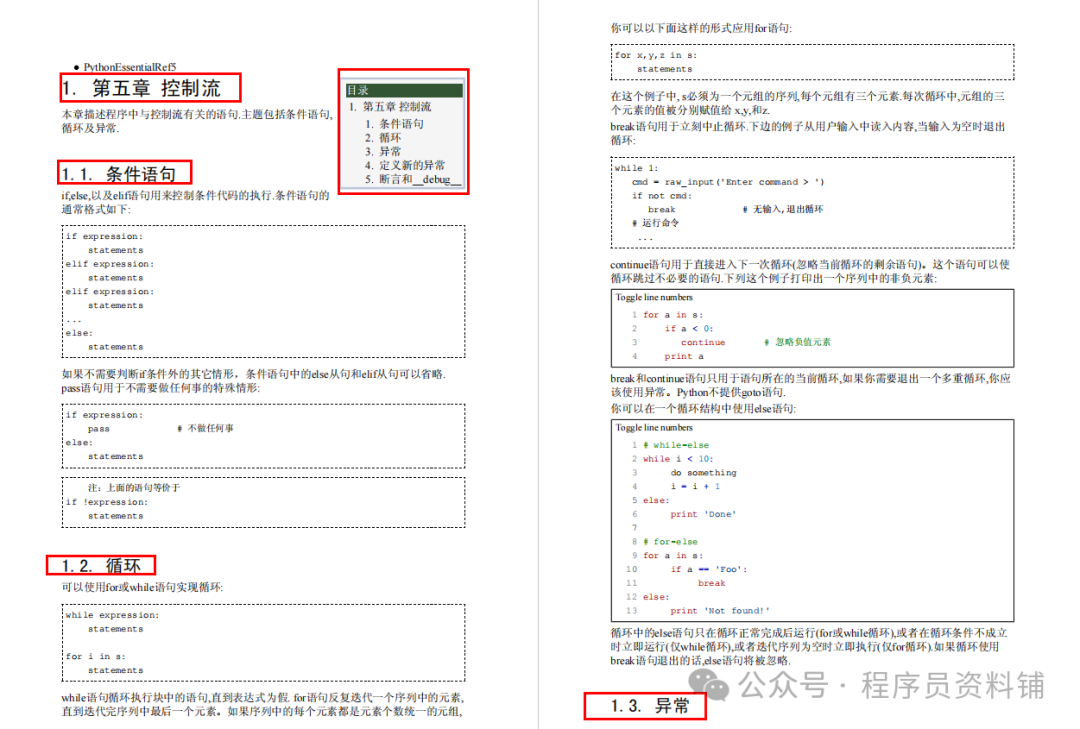The width and height of the screenshot is (1080, 729).
Task: Click the note '注: 上面的语句等价于'
Action: (x=134, y=488)
